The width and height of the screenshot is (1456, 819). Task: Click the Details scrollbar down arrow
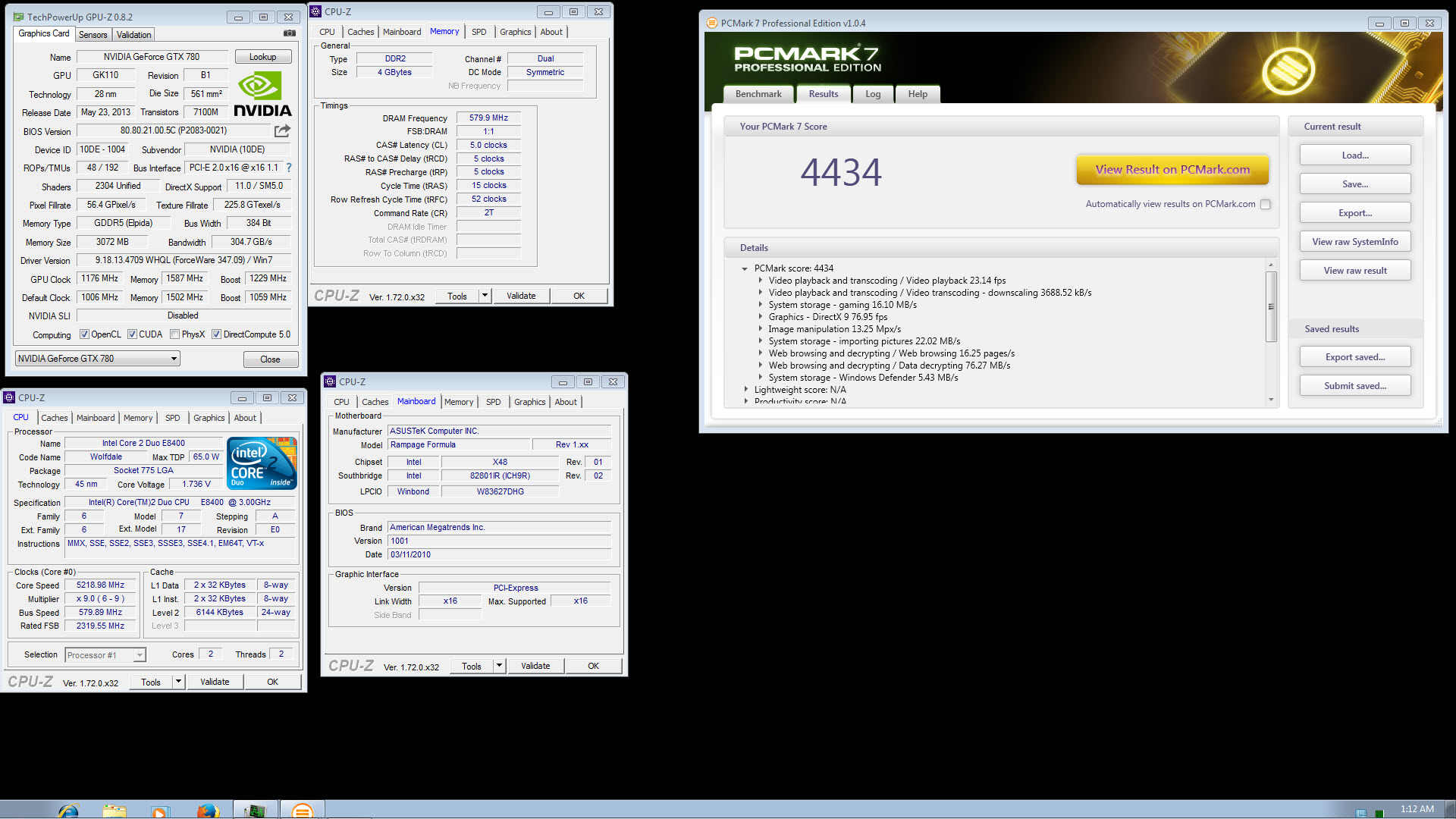(1271, 400)
